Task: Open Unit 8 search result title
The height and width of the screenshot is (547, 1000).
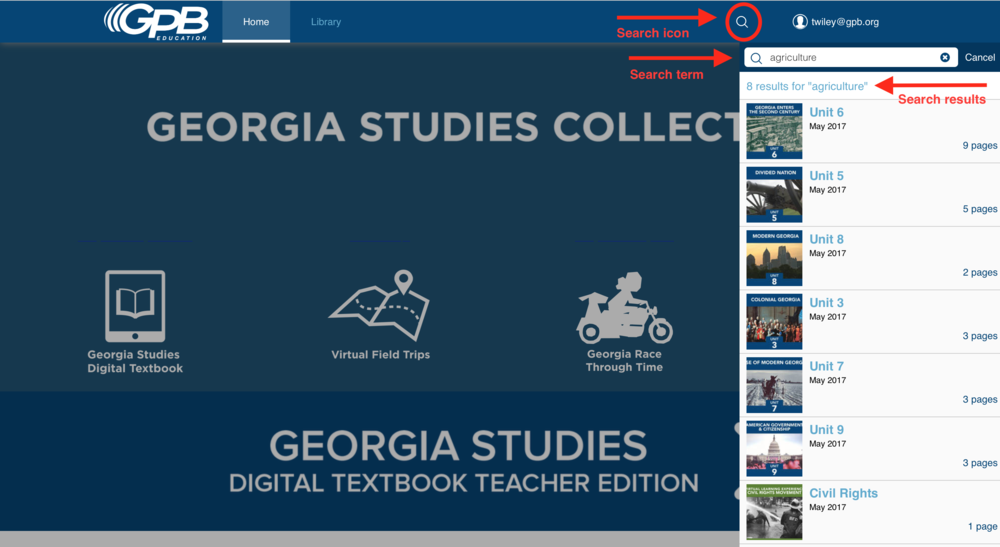Action: coord(827,239)
